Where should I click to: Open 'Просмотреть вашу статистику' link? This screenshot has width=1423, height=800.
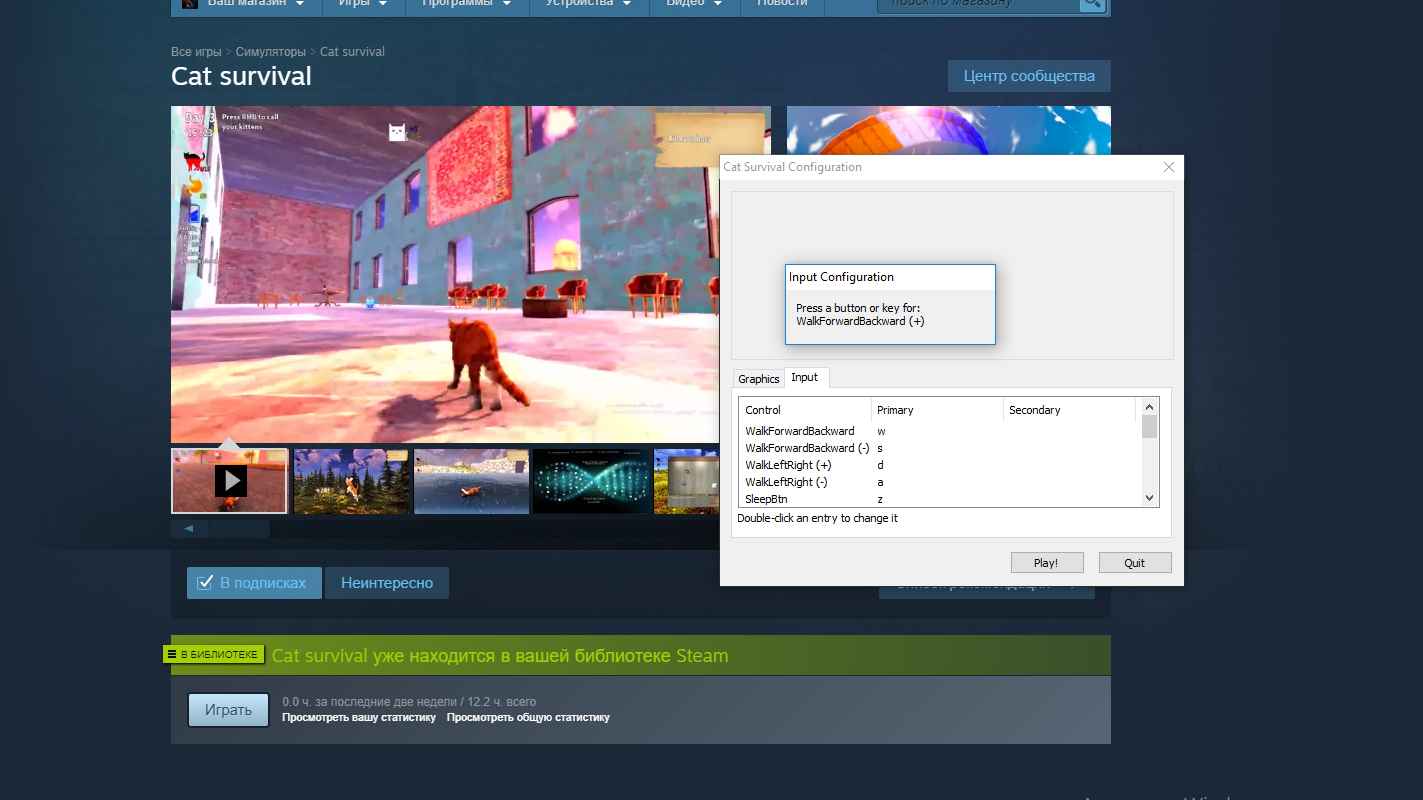click(359, 718)
